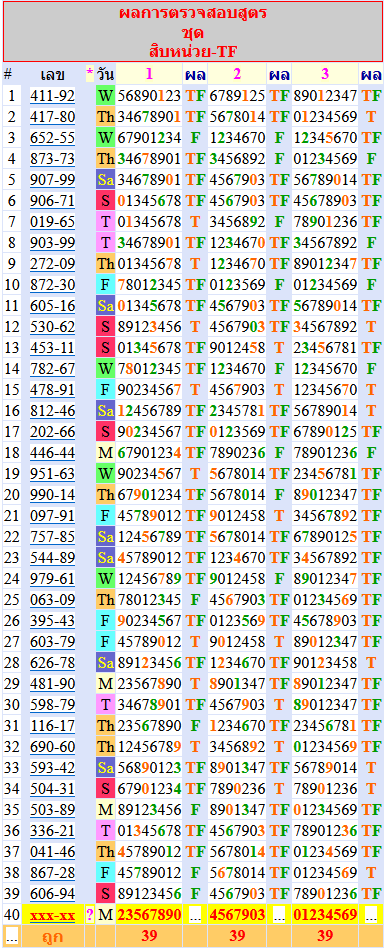
Task: Click the ellipsis in the bottom-left cell
Action: click(11, 936)
